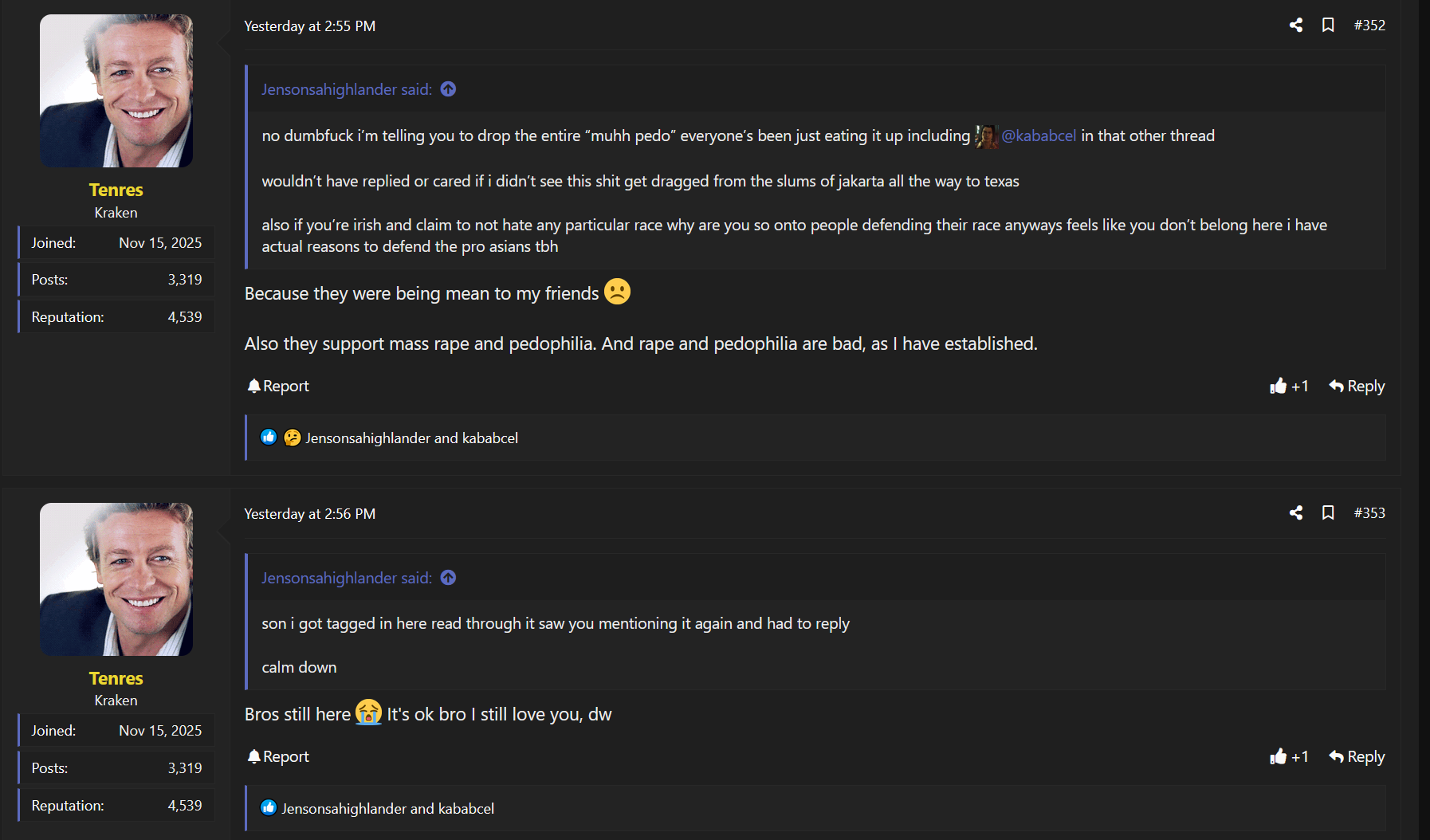Open the blue like reaction on post #352
The image size is (1430, 840).
point(269,438)
